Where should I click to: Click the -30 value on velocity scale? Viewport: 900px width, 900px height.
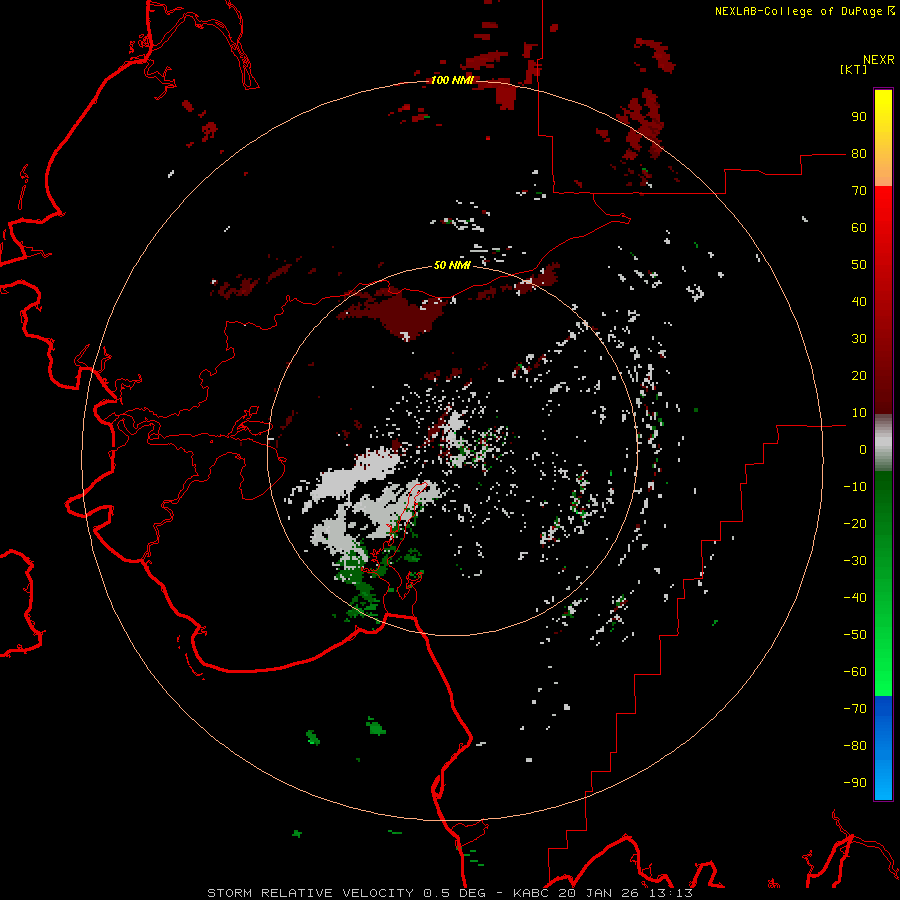(x=855, y=561)
